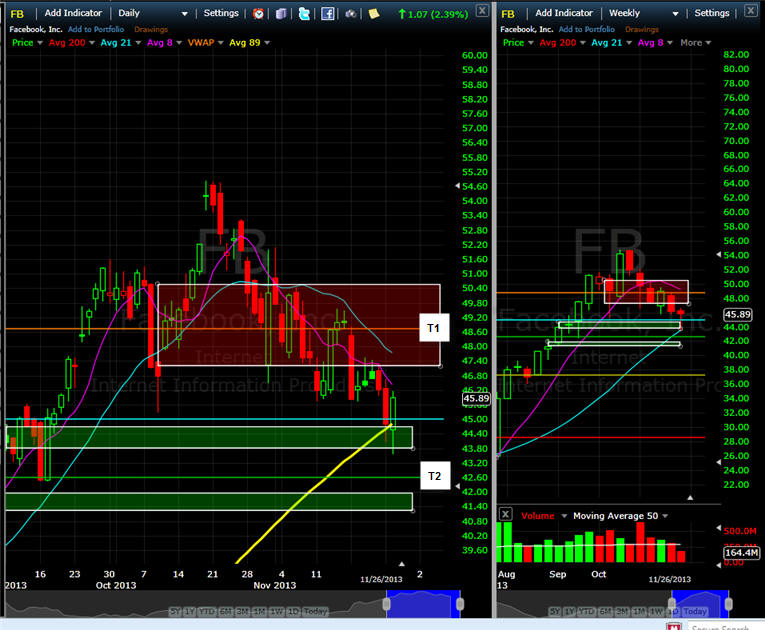Click 164.4M volume value tag
Screen dimensions: 765x630
pos(741,553)
